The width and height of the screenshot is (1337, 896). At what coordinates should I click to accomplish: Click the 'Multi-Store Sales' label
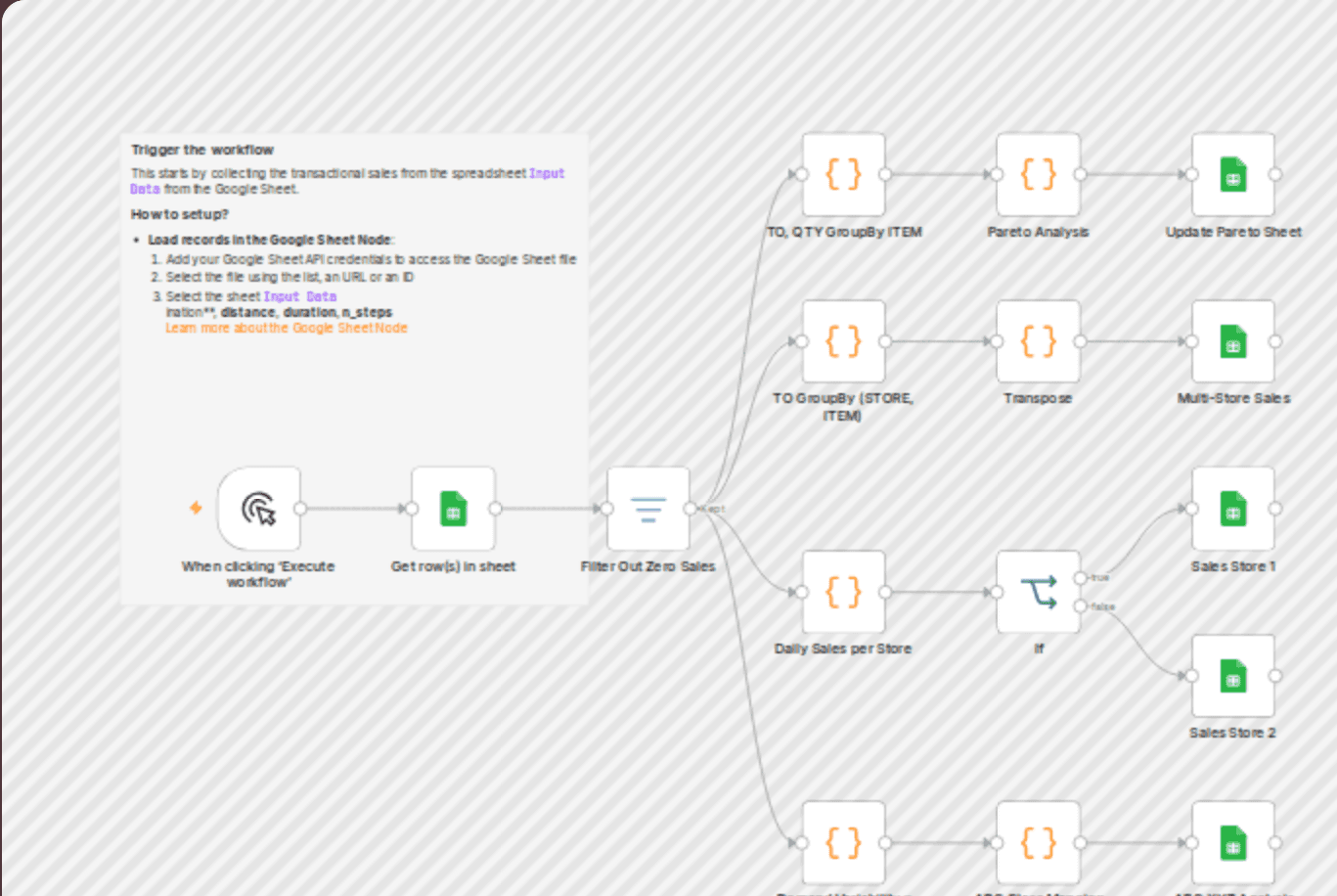(x=1233, y=398)
